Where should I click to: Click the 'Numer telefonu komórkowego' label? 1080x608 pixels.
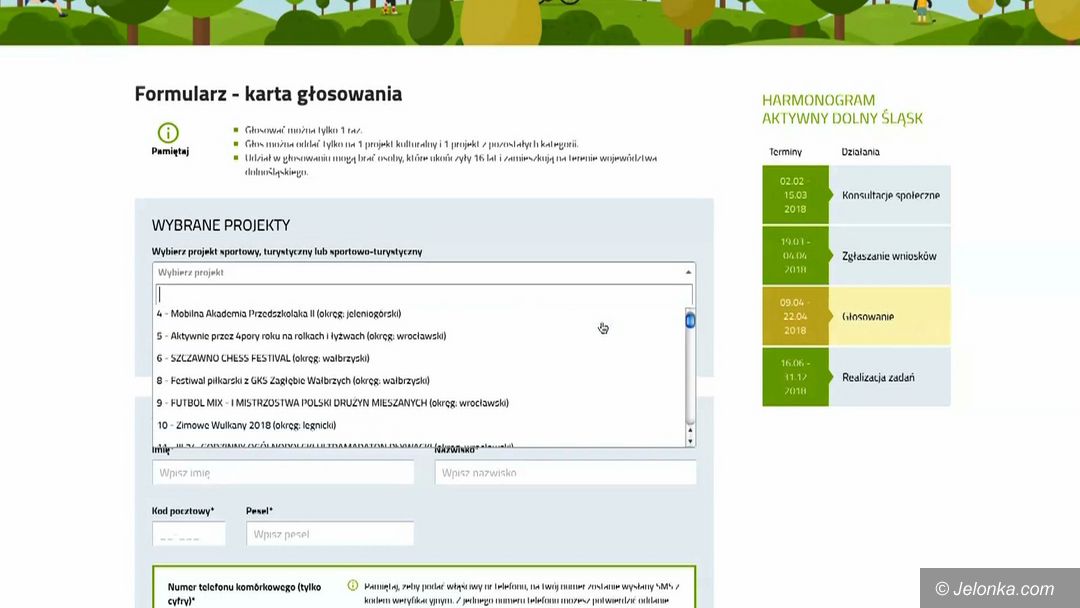click(245, 594)
